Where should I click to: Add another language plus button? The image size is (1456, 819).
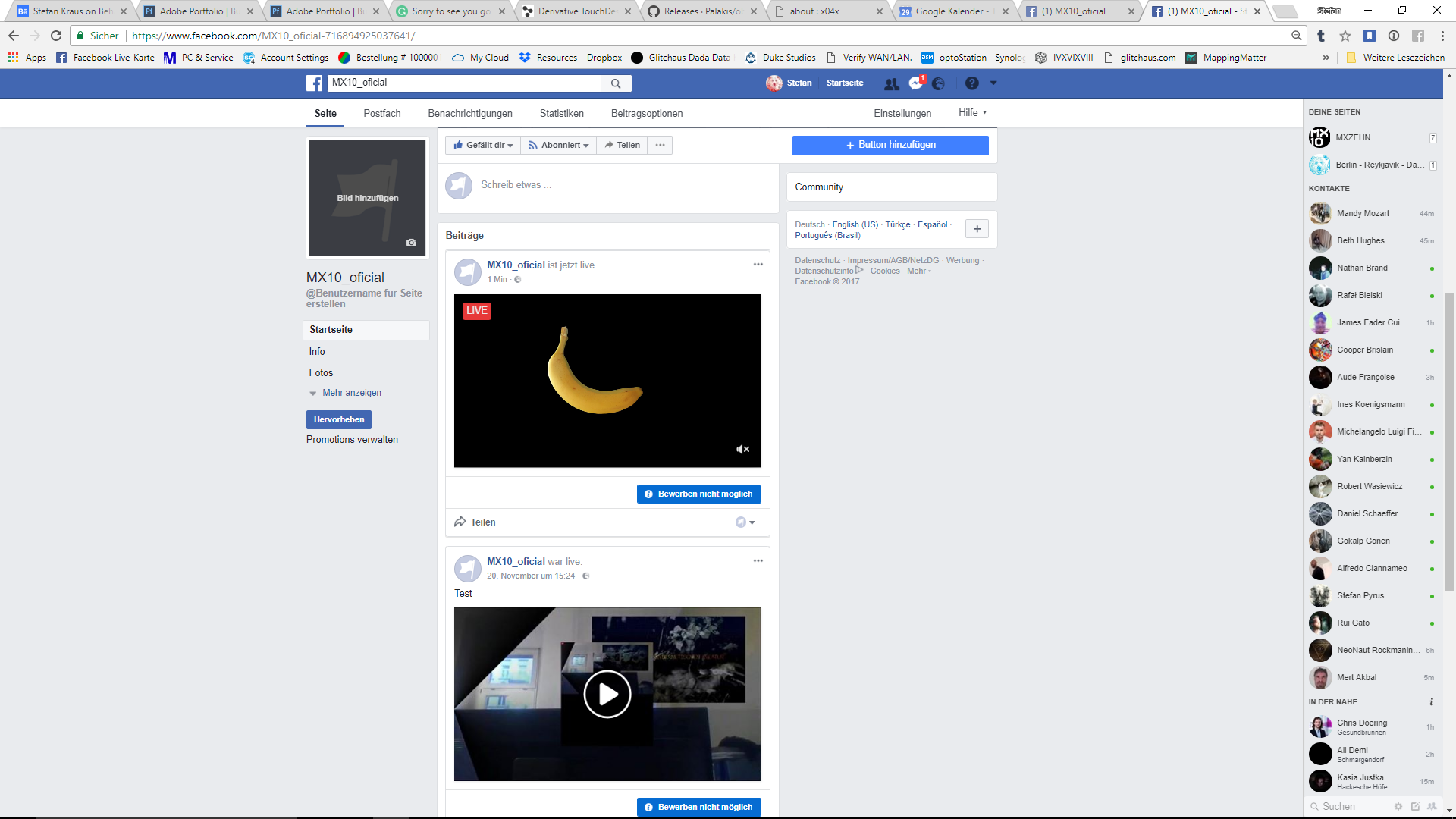[977, 229]
